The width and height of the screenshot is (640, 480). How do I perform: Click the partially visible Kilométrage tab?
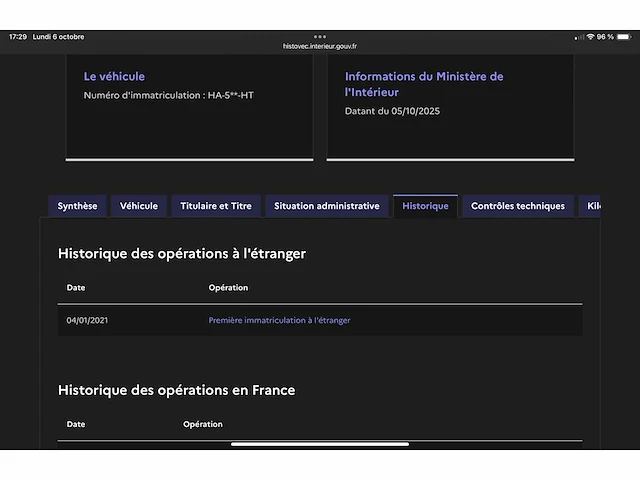[x=593, y=206]
